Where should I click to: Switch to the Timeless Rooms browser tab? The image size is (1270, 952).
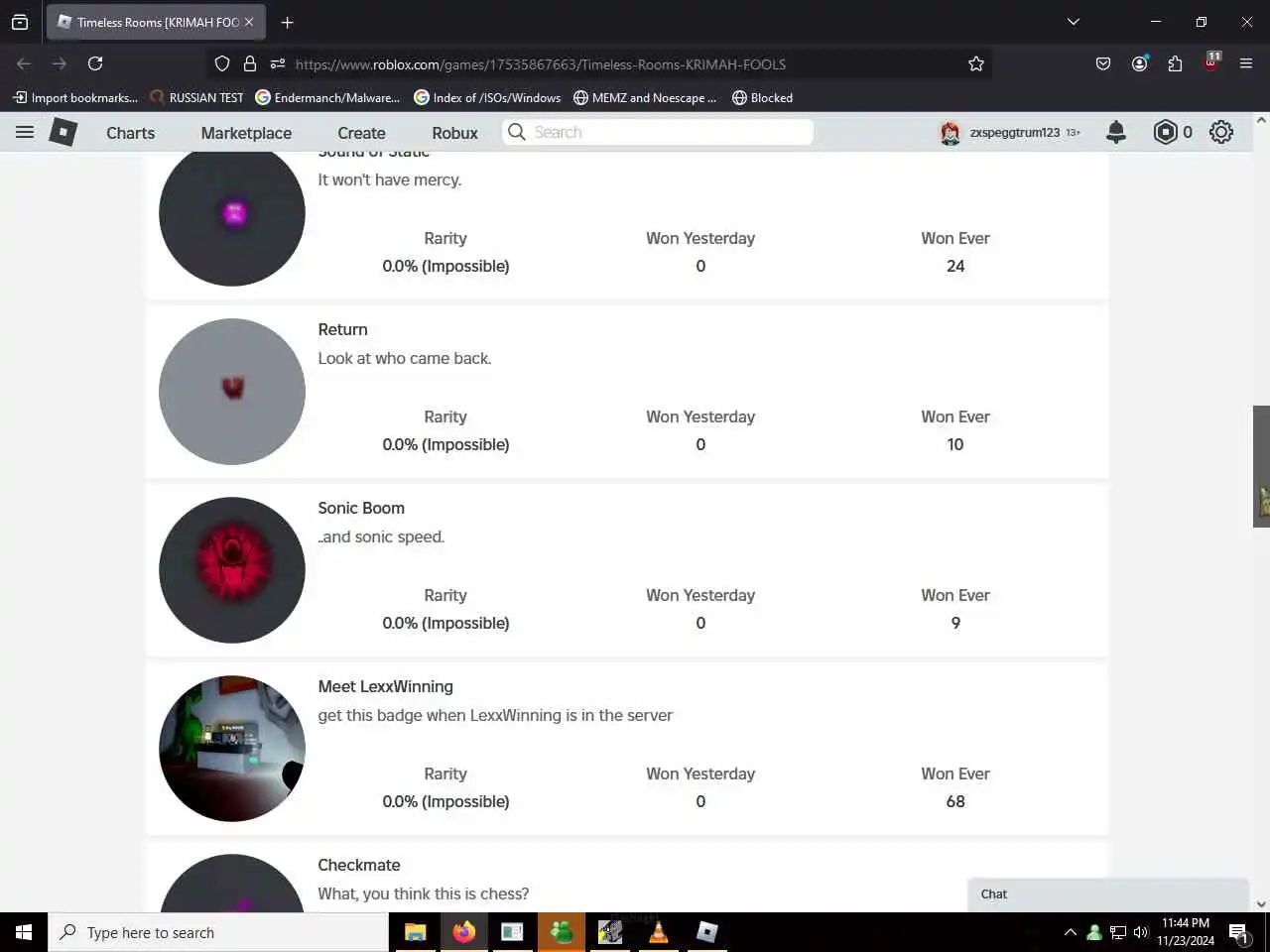pyautogui.click(x=155, y=22)
